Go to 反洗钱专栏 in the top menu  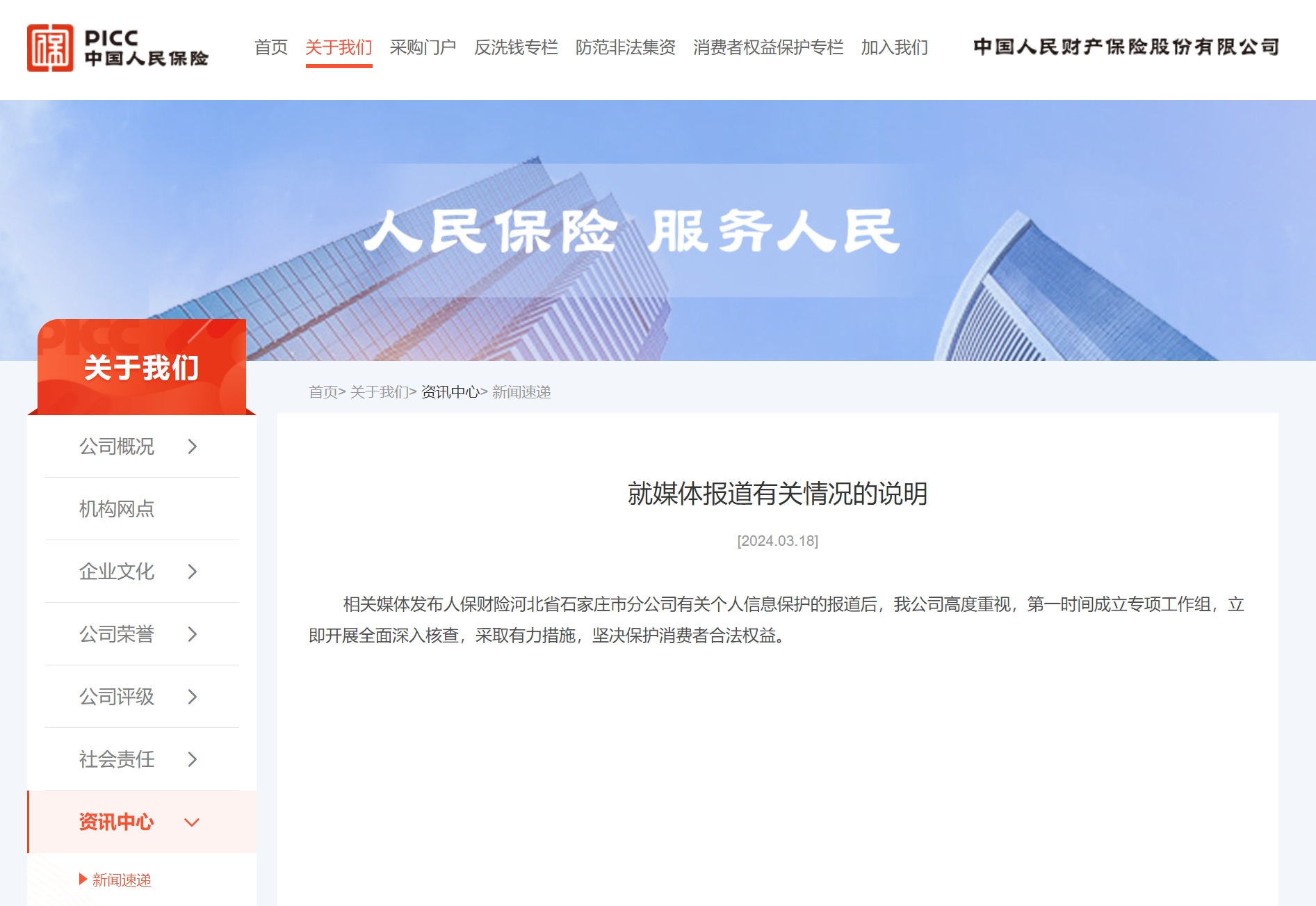coord(516,47)
